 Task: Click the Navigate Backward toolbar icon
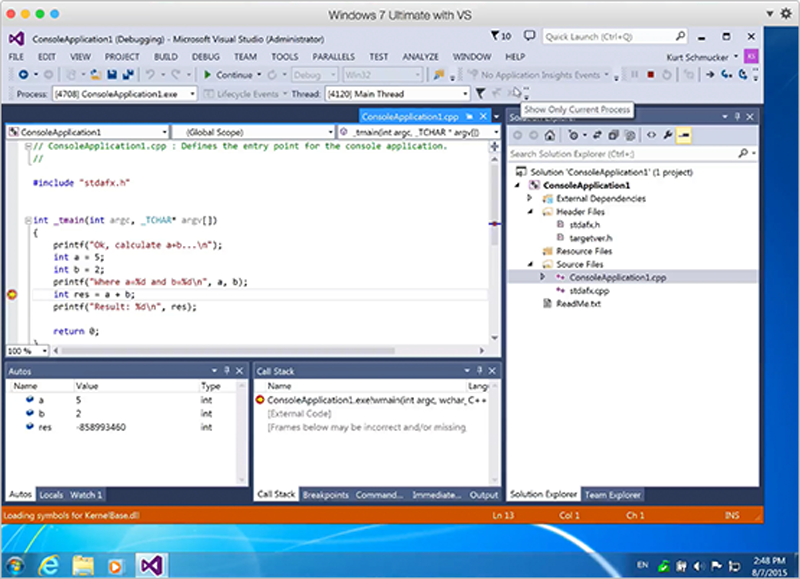[x=23, y=74]
